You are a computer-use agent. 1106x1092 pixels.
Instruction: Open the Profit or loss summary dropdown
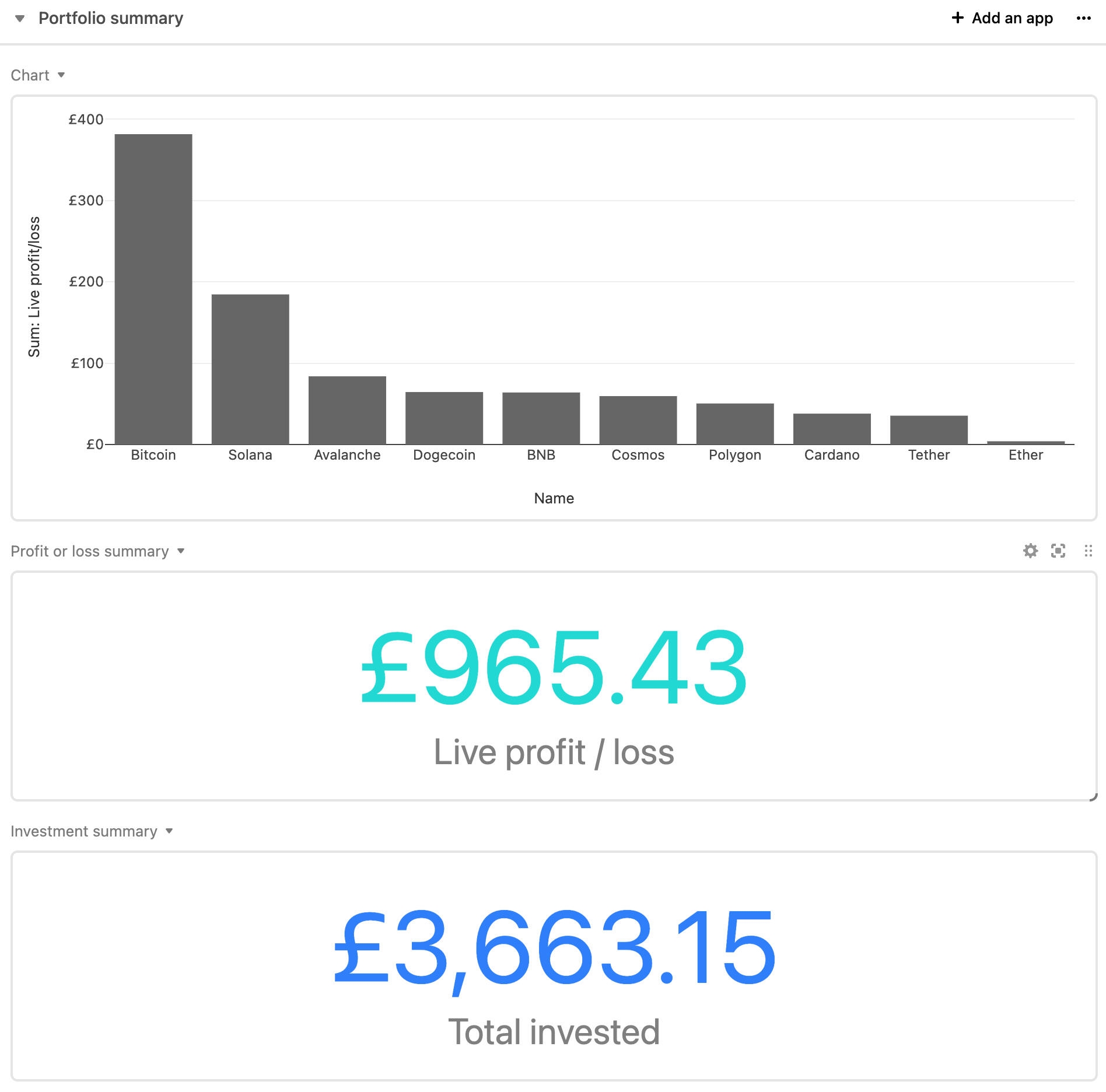181,551
